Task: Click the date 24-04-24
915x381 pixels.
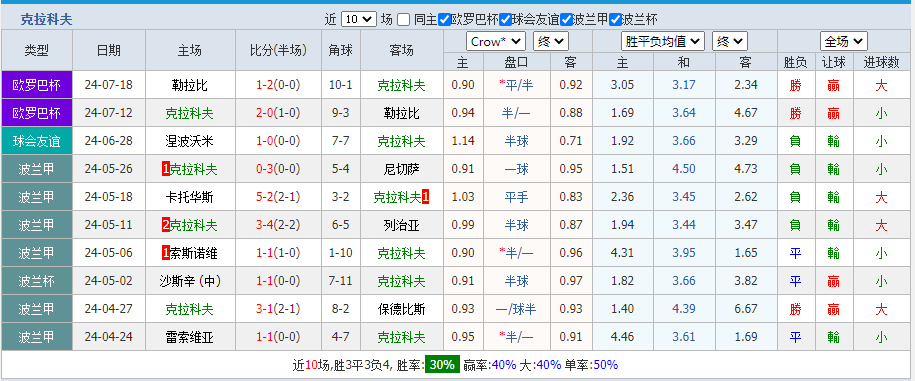Action: click(109, 337)
